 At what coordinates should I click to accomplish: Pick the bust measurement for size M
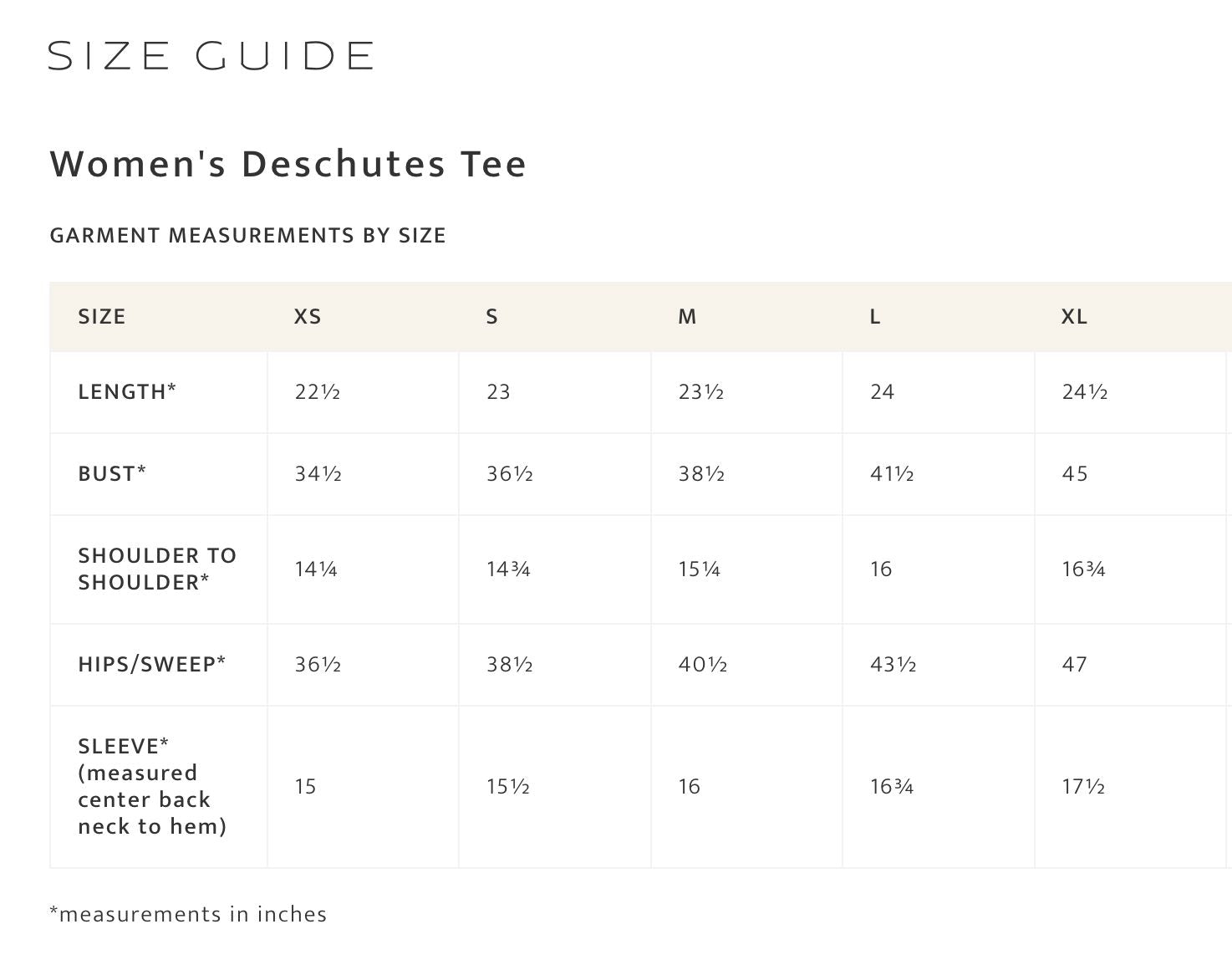[x=701, y=474]
